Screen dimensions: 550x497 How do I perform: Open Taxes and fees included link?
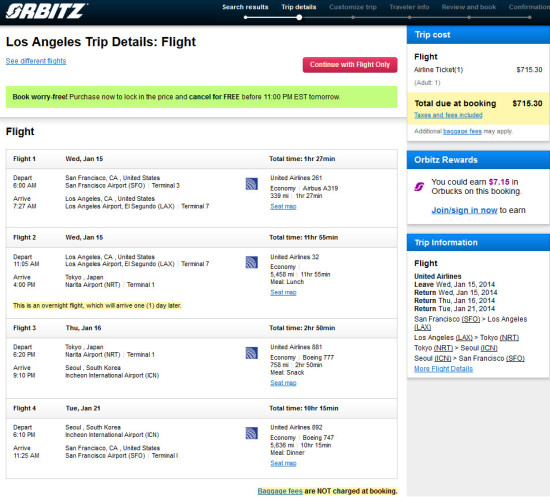(448, 115)
